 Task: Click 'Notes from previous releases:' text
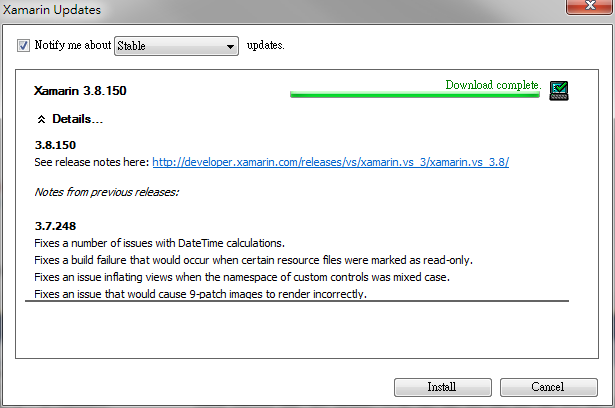pos(106,192)
